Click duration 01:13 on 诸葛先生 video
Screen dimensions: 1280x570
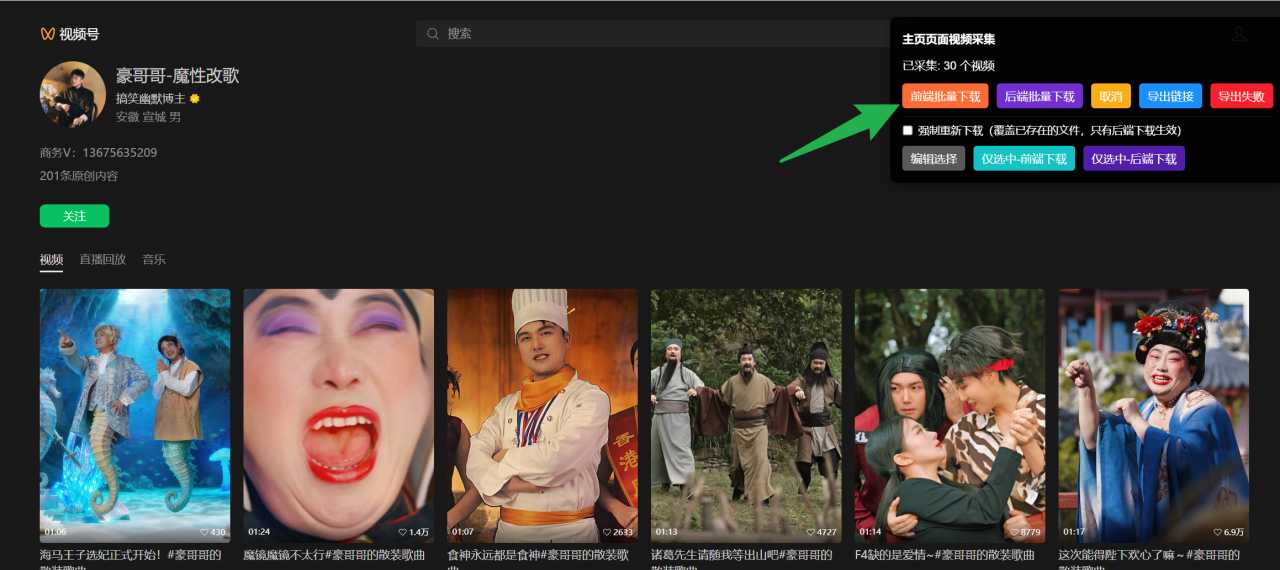[667, 532]
